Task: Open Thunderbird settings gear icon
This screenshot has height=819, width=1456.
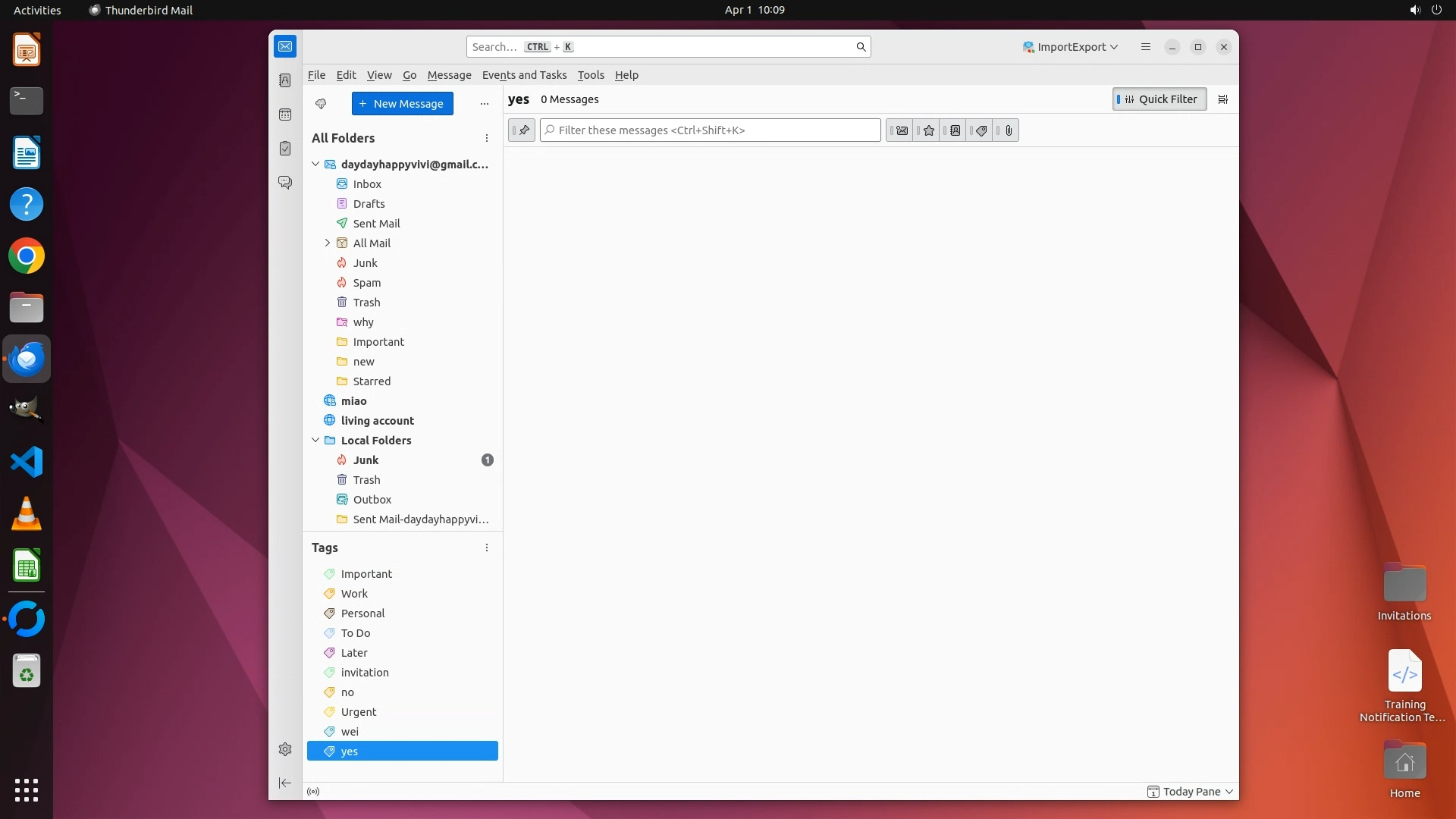Action: point(285,749)
